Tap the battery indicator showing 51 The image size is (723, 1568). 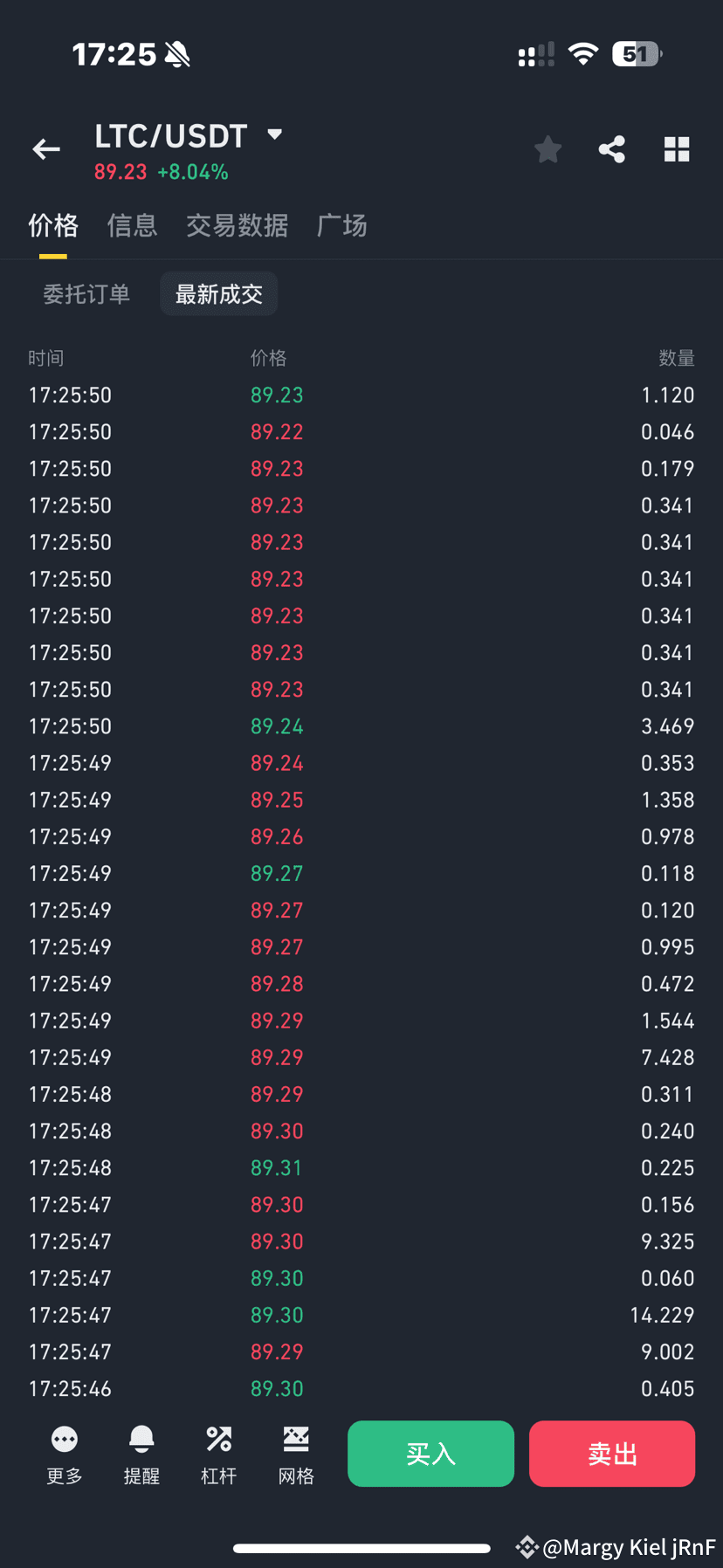[x=637, y=54]
